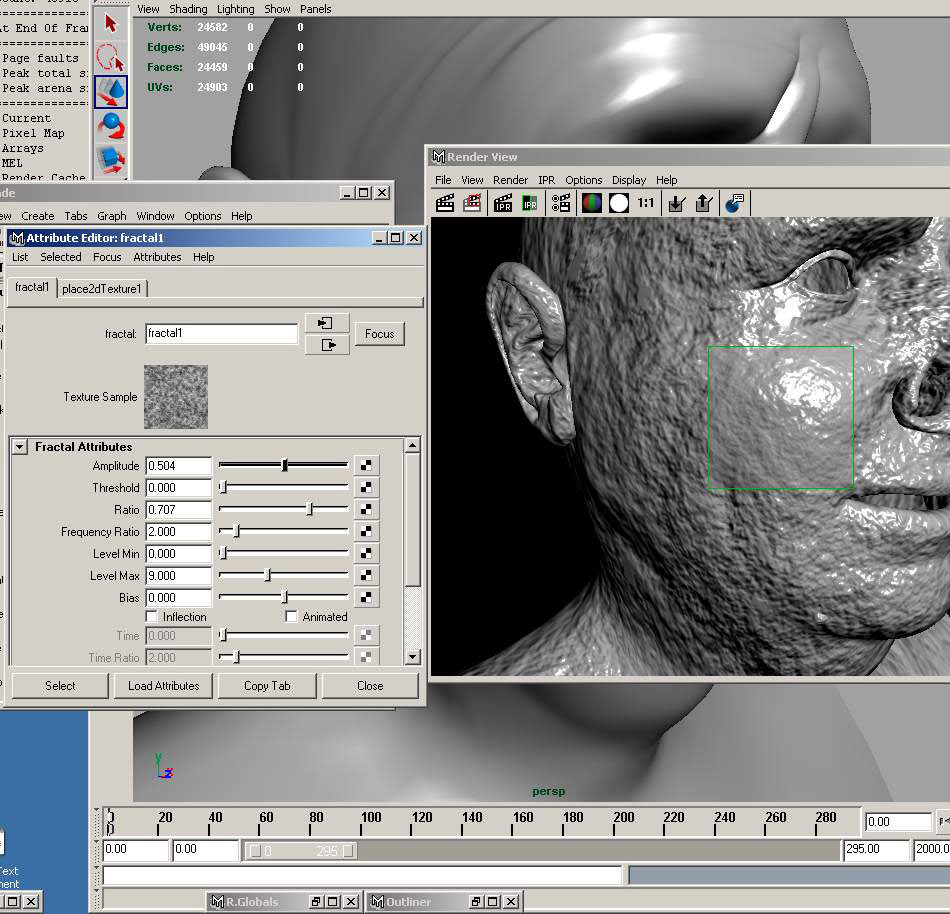
Task: Click the Ratio slider handle
Action: tap(309, 510)
